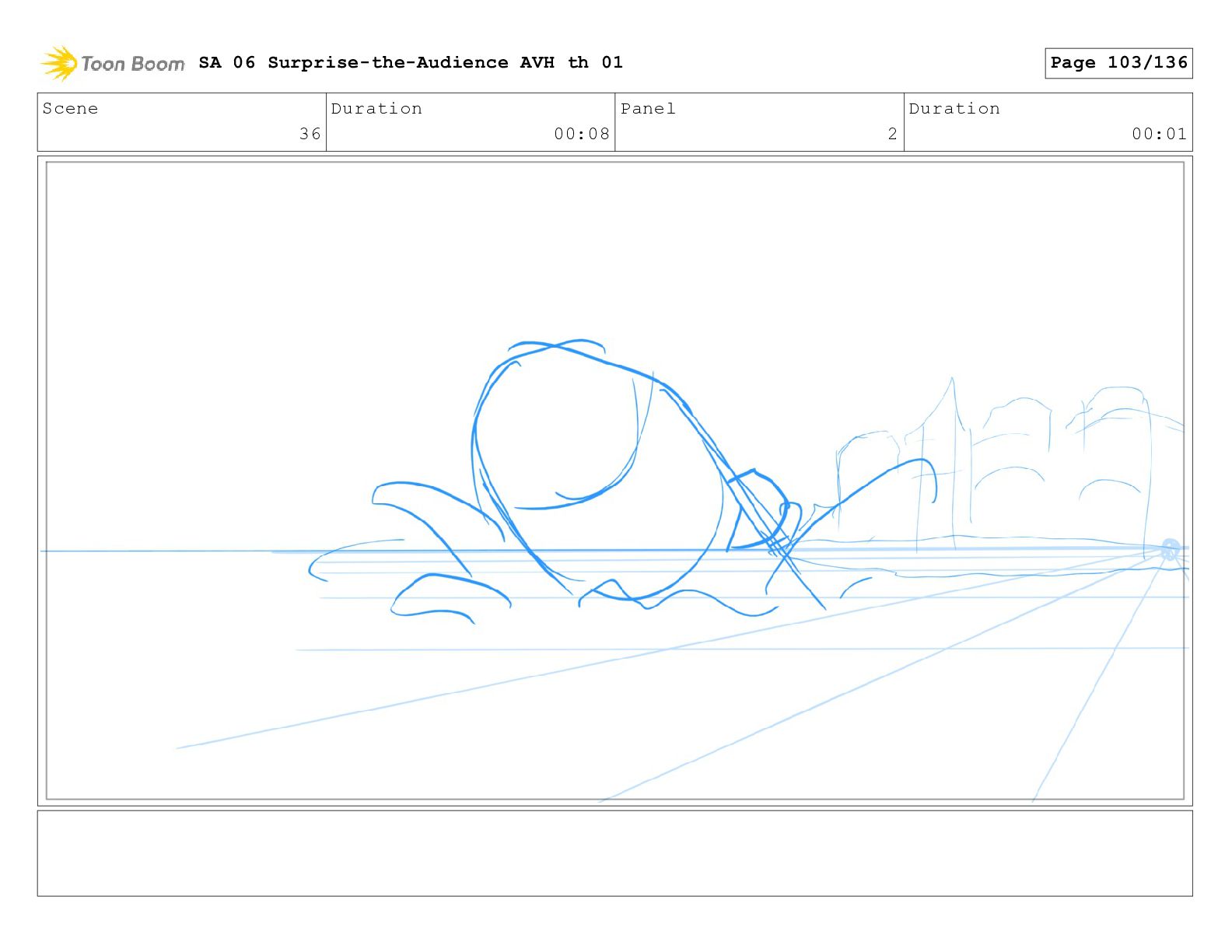Click the 'Scene' label
This screenshot has height=952, width=1232.
[71, 109]
